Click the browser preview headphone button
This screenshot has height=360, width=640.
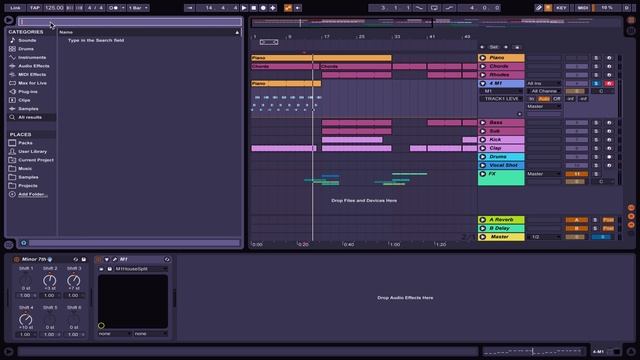click(24, 243)
